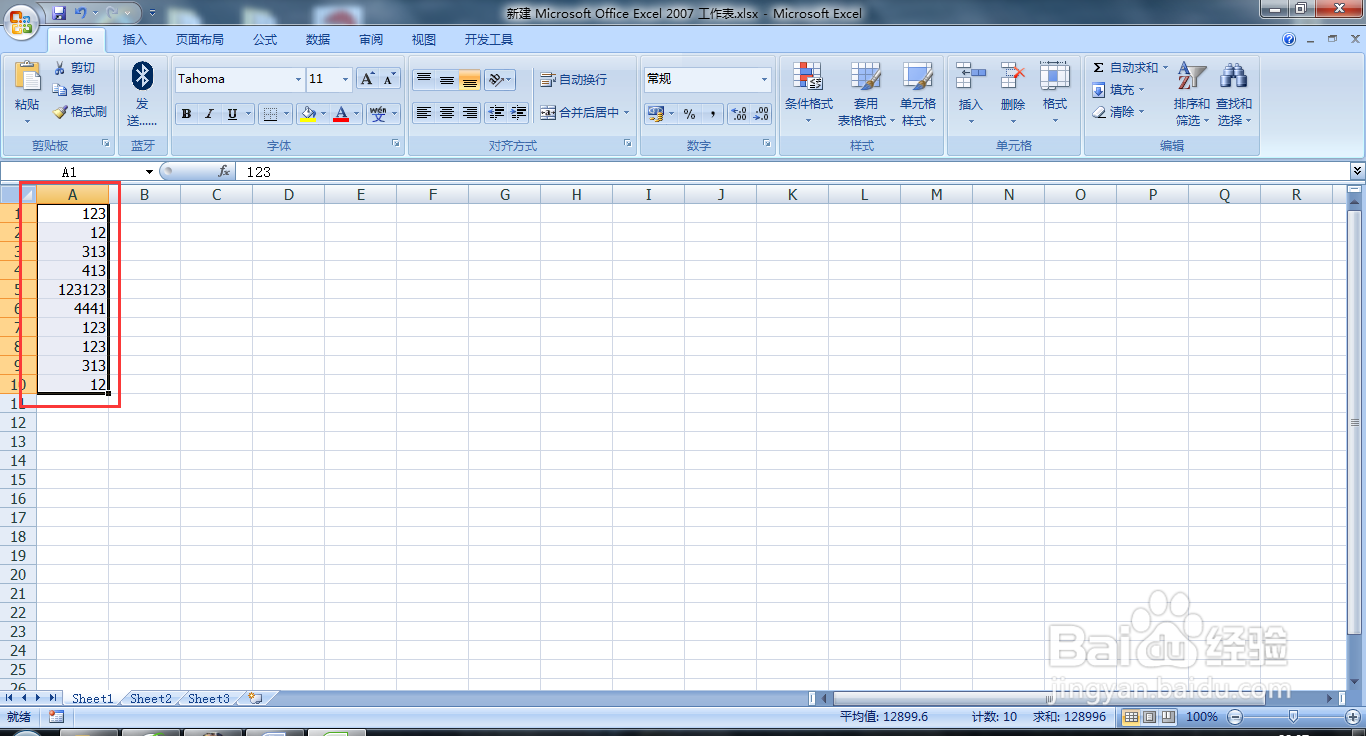Toggle italic formatting
Viewport: 1366px width, 736px height.
[x=209, y=114]
